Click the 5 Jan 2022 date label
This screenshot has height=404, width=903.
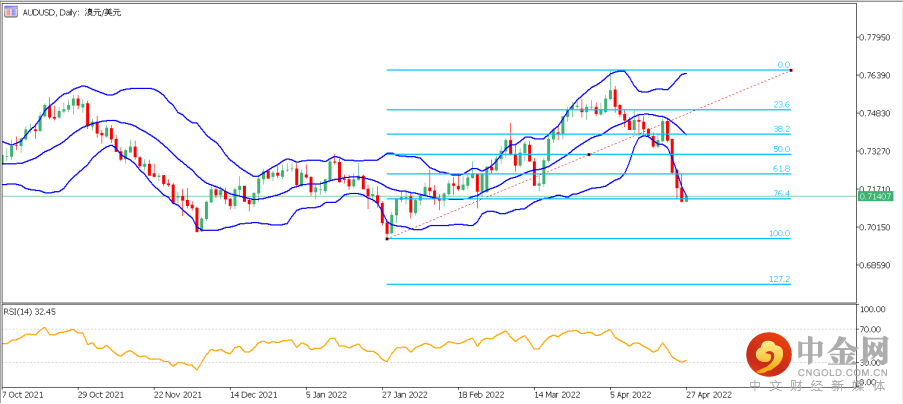[x=329, y=395]
